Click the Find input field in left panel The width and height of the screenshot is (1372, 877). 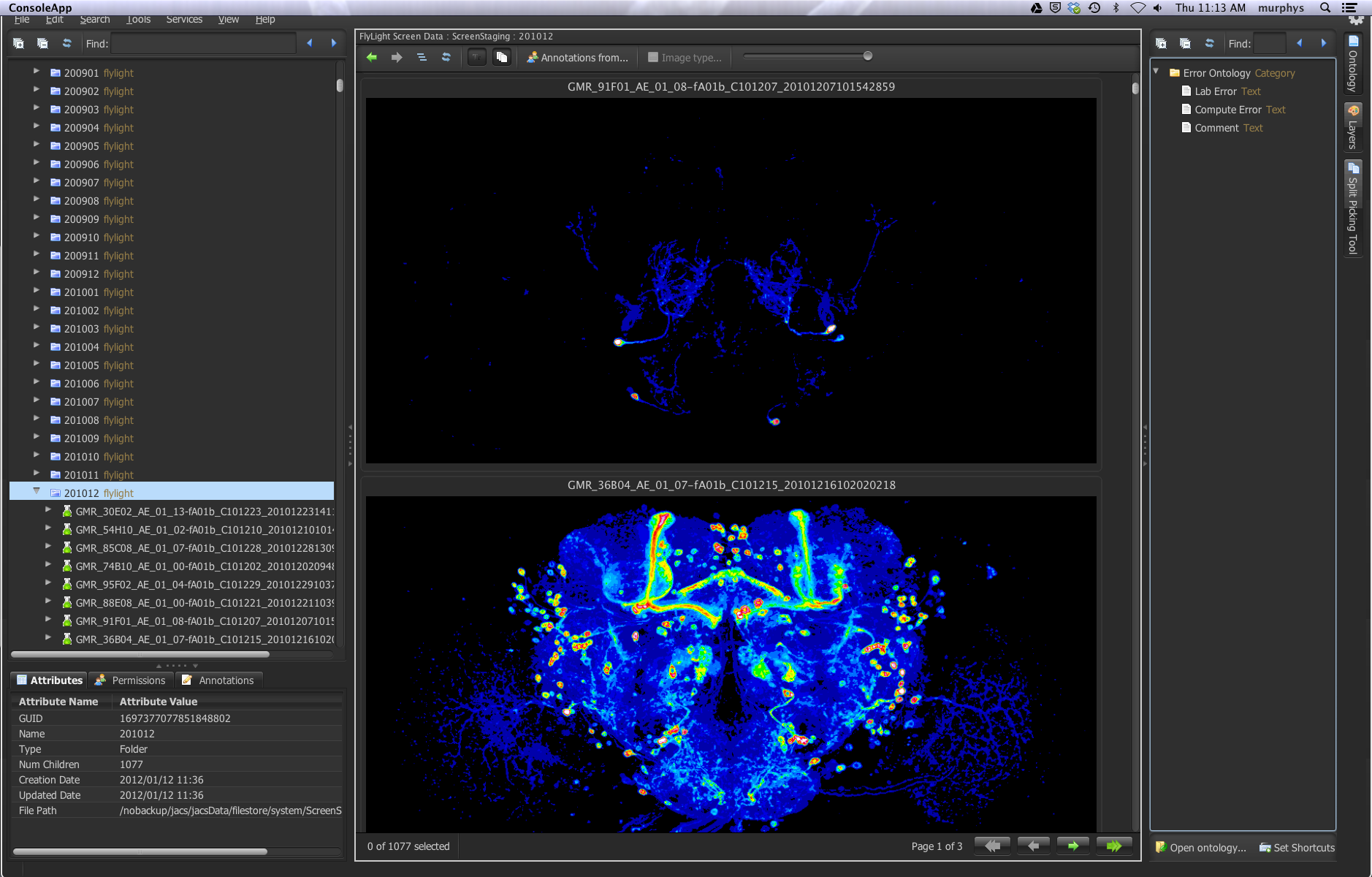[204, 44]
